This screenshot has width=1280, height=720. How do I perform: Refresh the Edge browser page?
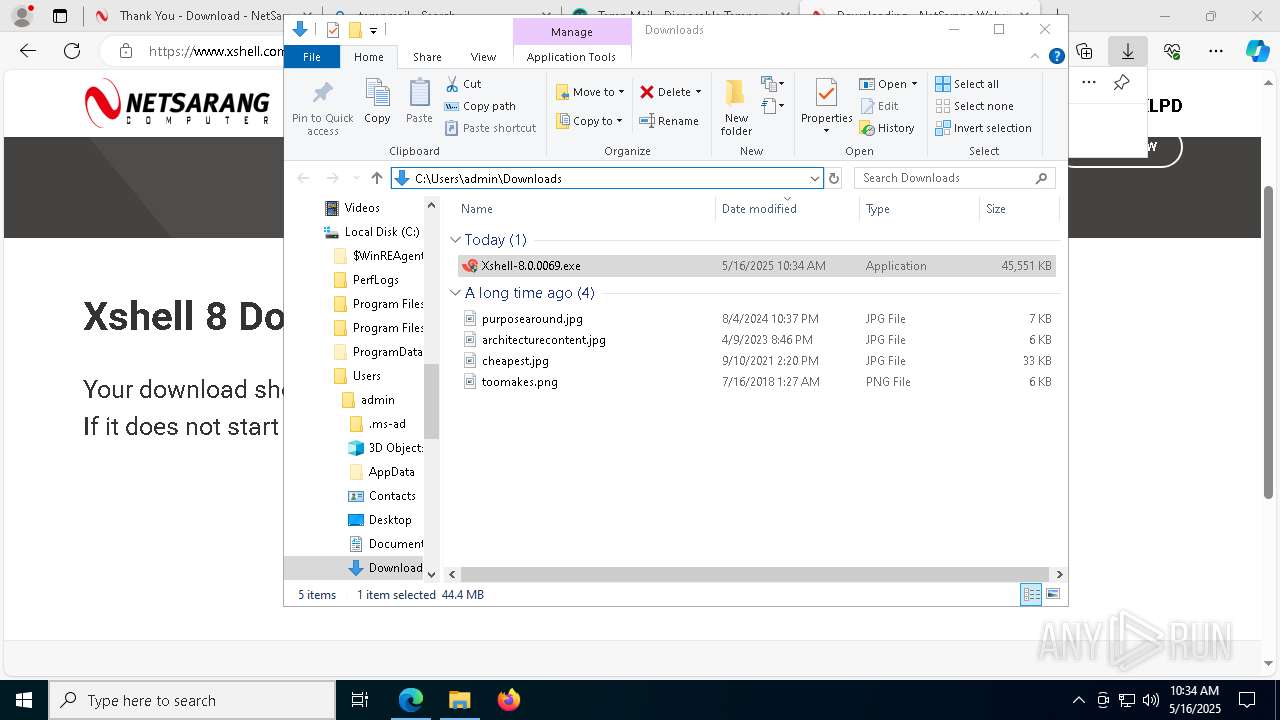[x=72, y=51]
